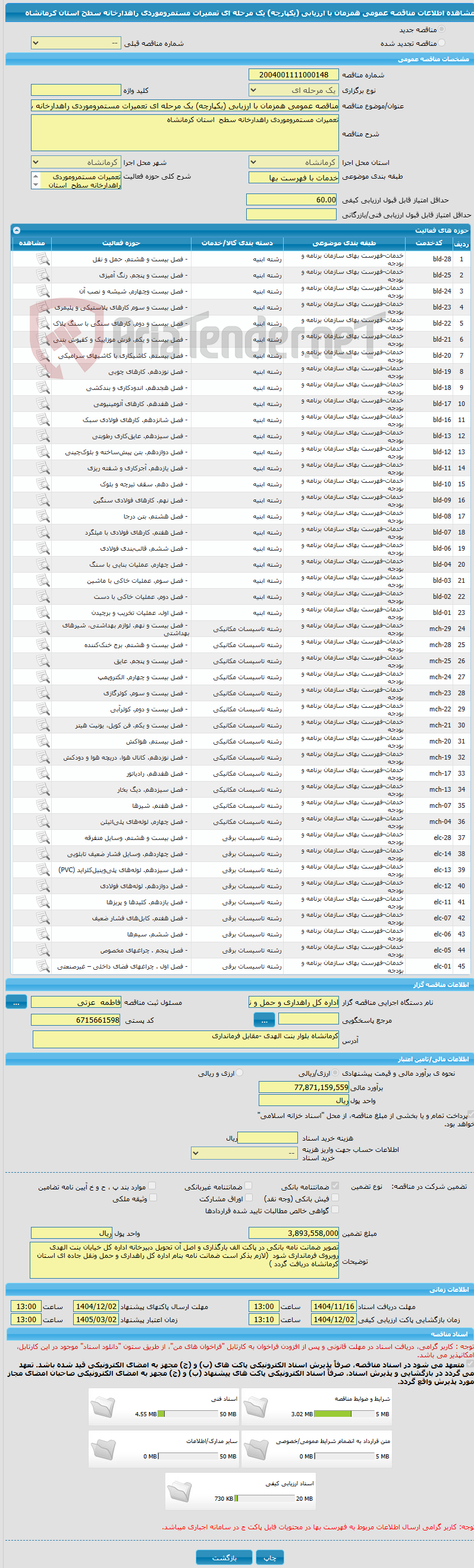
Task: Open the view icon for row bld-11
Action: 43,467
